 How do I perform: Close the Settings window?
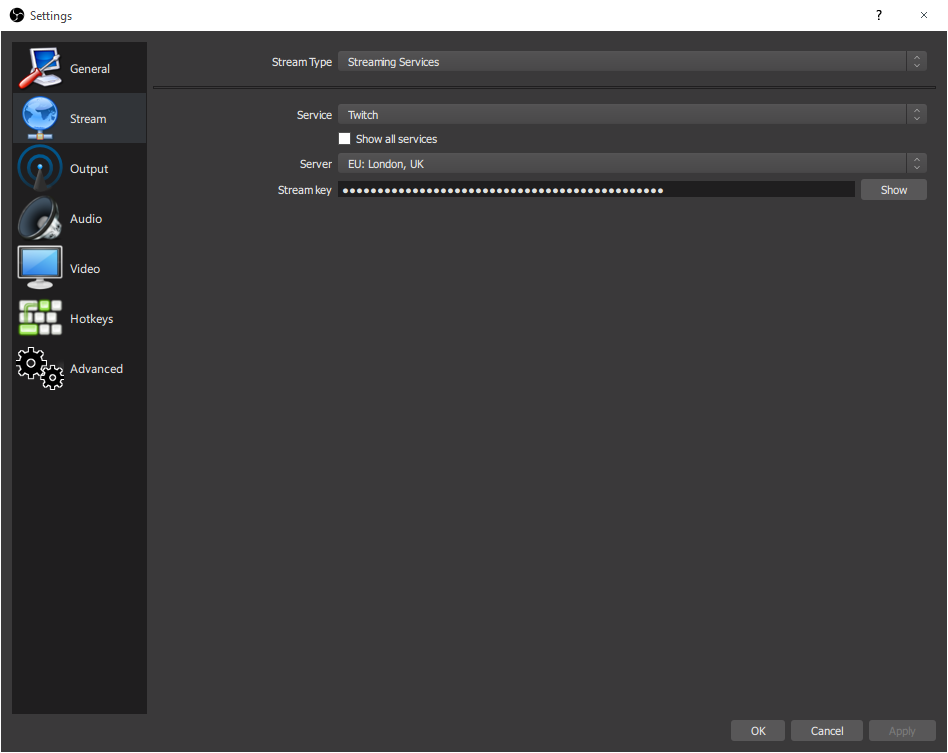pyautogui.click(x=924, y=15)
